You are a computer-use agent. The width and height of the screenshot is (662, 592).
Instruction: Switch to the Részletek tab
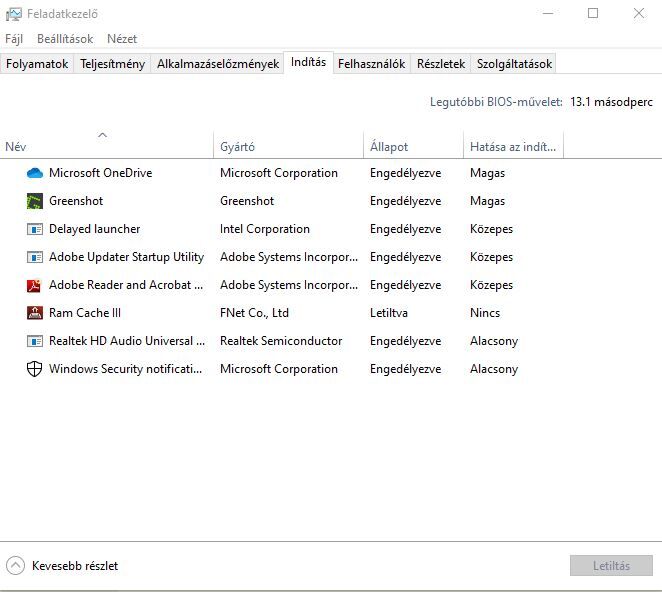point(441,64)
